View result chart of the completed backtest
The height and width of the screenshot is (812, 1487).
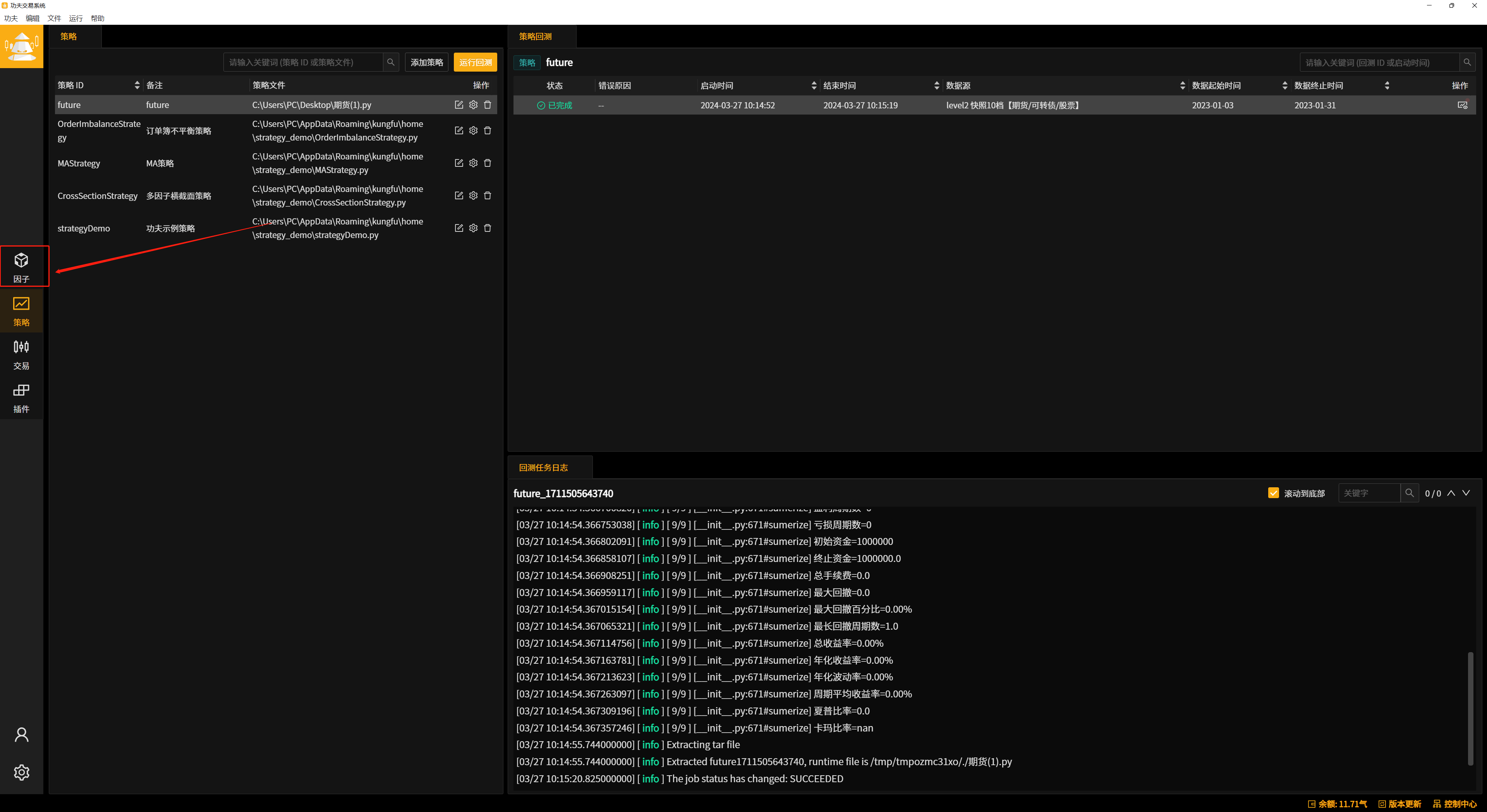point(1462,105)
